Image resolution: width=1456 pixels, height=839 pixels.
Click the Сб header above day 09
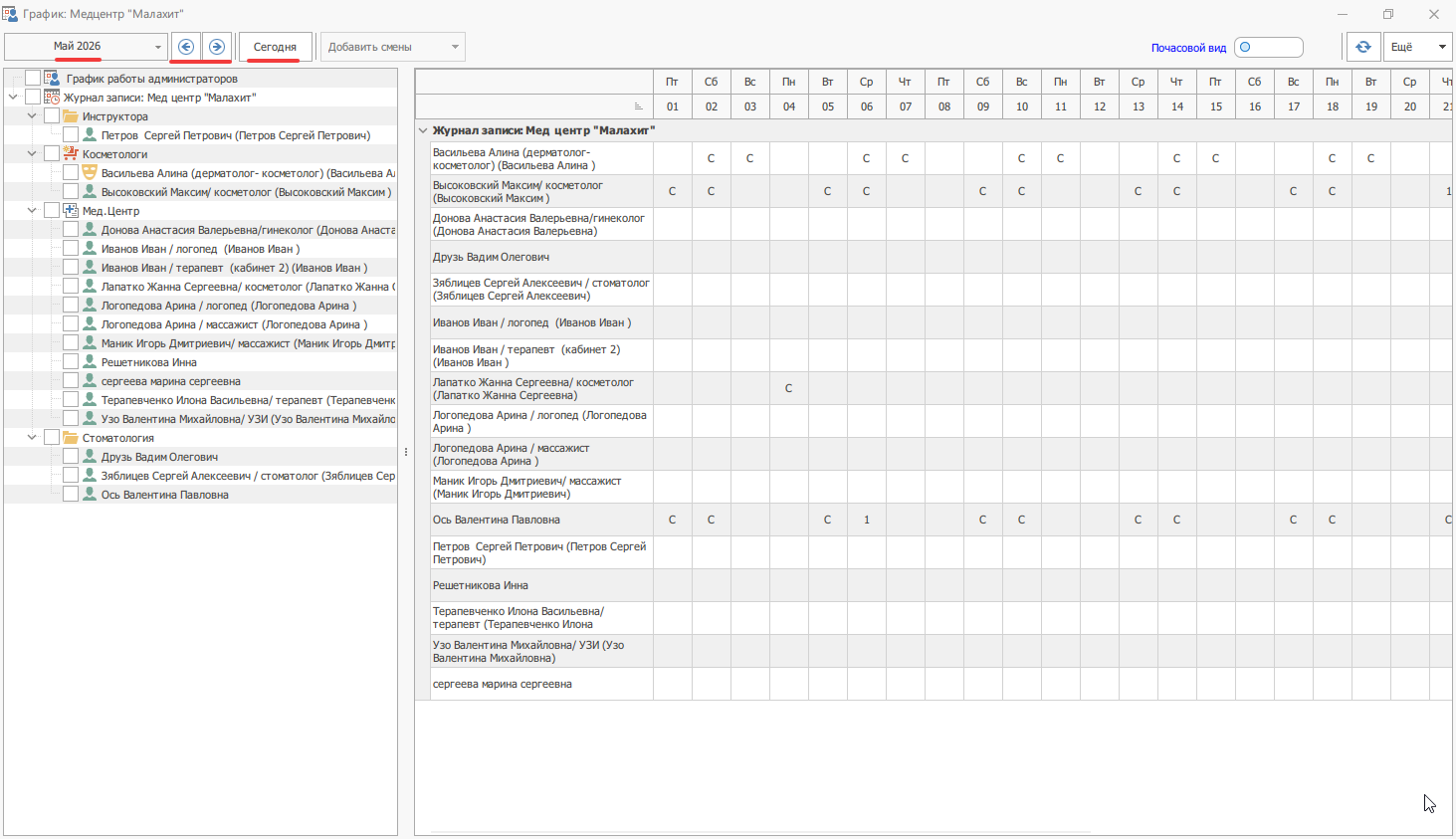[983, 82]
